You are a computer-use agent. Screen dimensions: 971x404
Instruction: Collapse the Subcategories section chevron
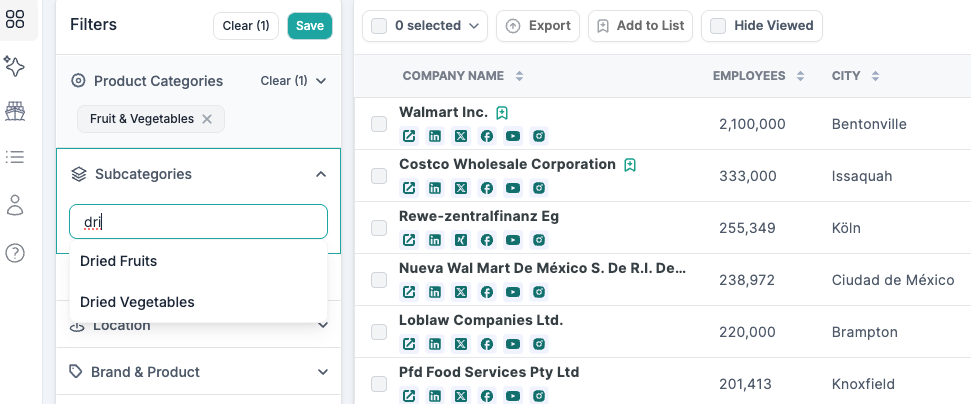pos(321,174)
